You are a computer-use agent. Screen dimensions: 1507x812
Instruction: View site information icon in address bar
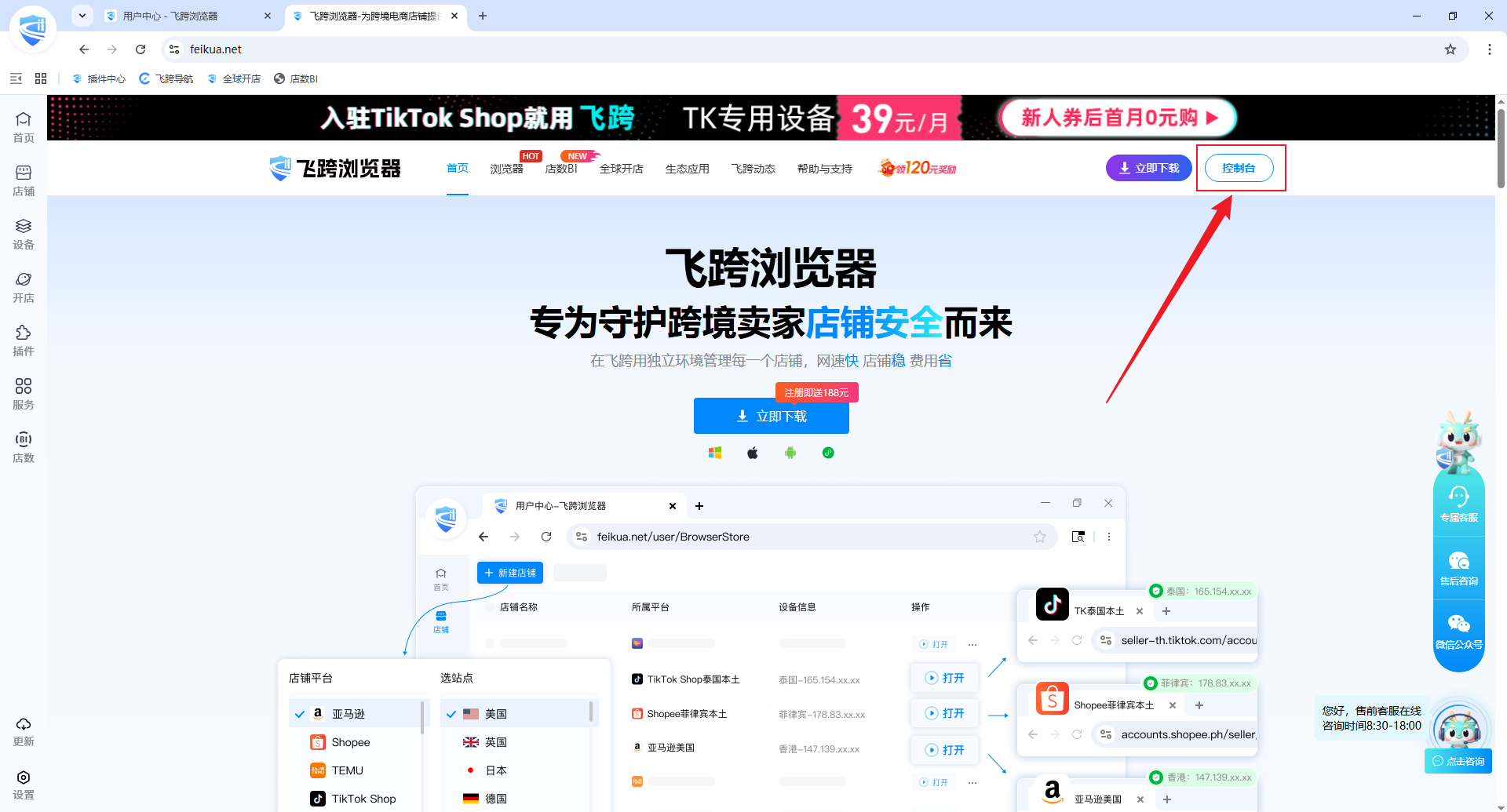point(174,49)
